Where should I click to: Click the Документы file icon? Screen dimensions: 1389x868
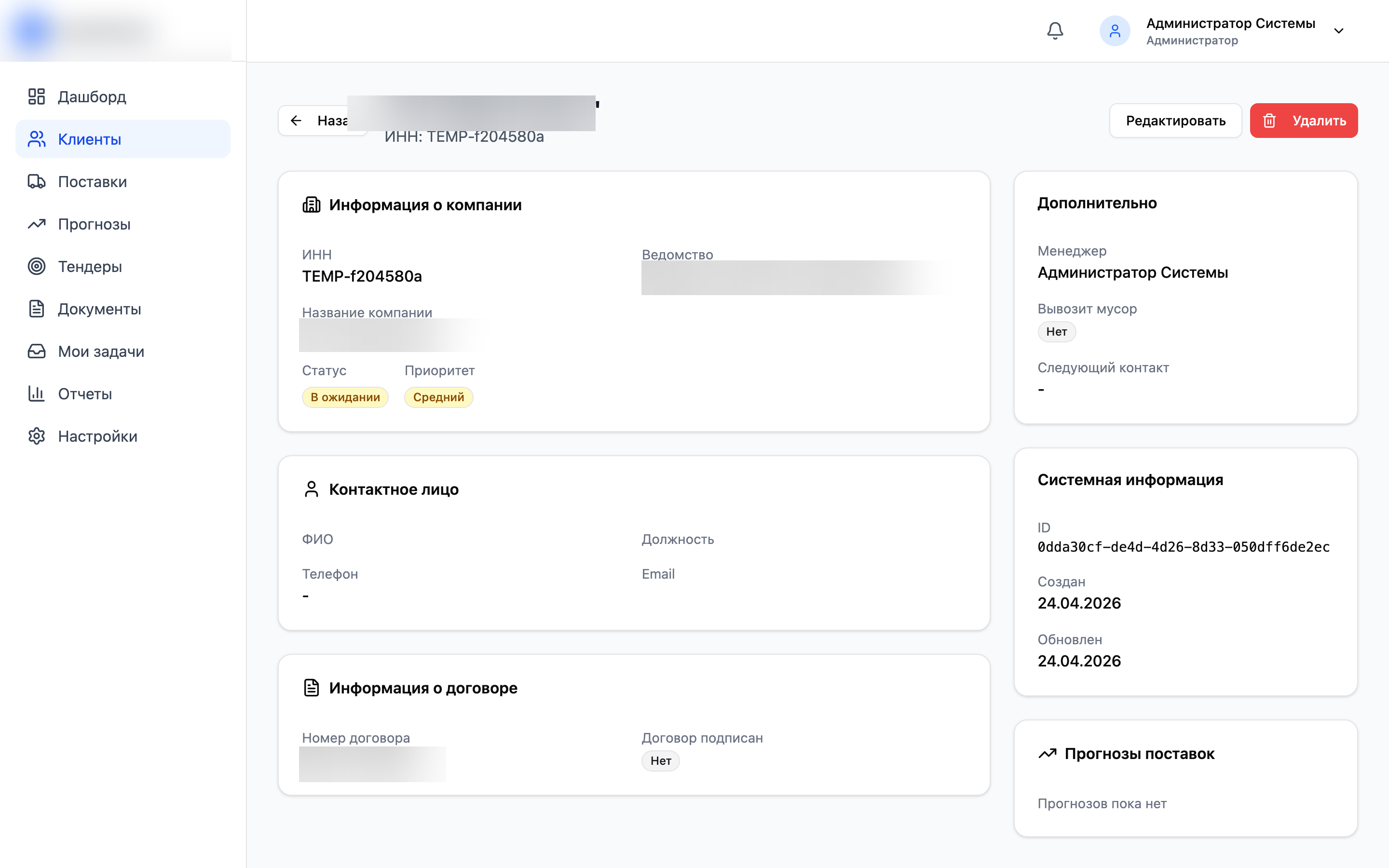(x=36, y=309)
